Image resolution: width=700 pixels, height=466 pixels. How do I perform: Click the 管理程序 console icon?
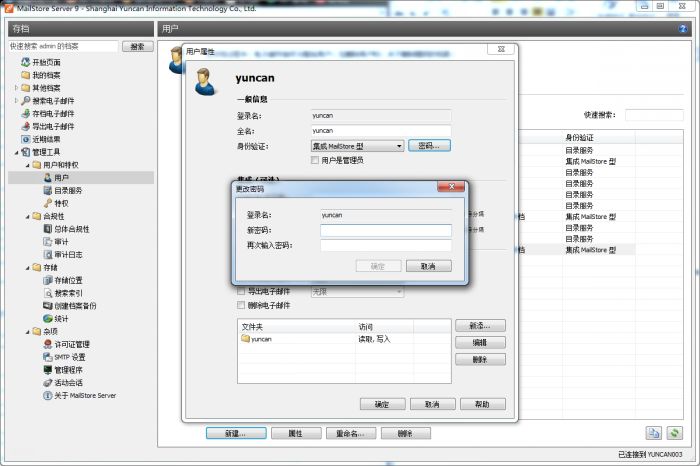click(x=48, y=370)
